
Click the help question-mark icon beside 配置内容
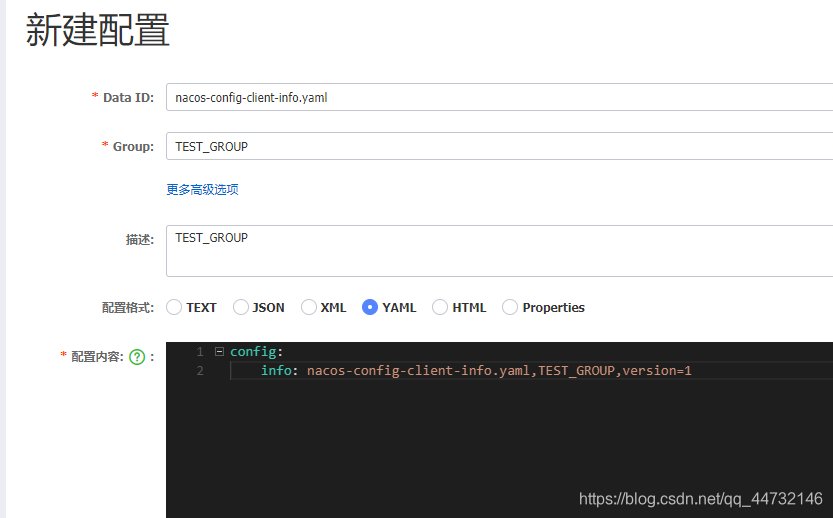137,357
